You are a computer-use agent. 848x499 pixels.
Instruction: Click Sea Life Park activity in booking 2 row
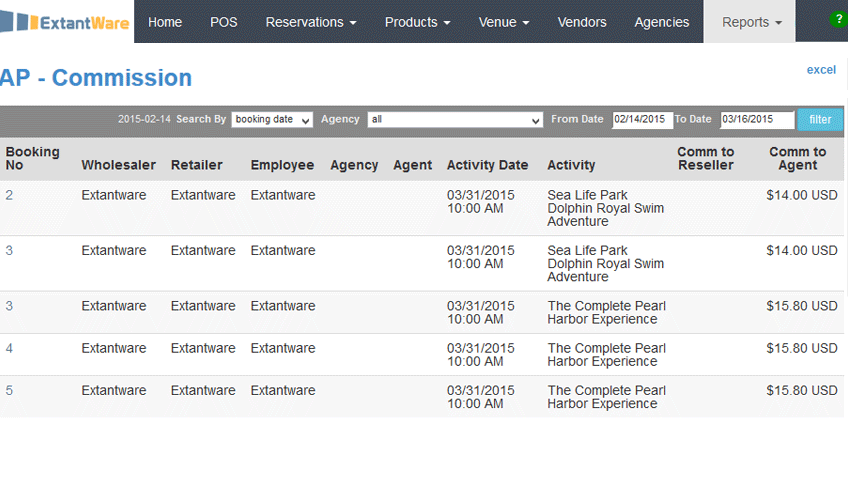click(606, 208)
